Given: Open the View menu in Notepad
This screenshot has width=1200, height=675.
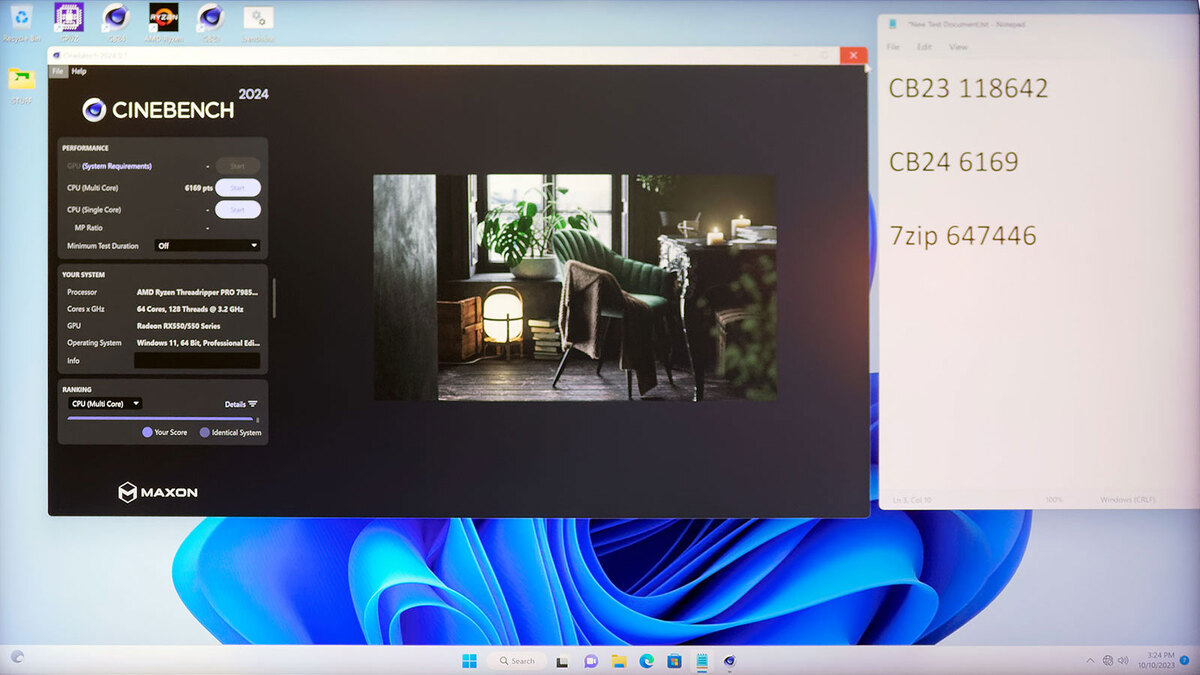Looking at the screenshot, I should [x=958, y=47].
